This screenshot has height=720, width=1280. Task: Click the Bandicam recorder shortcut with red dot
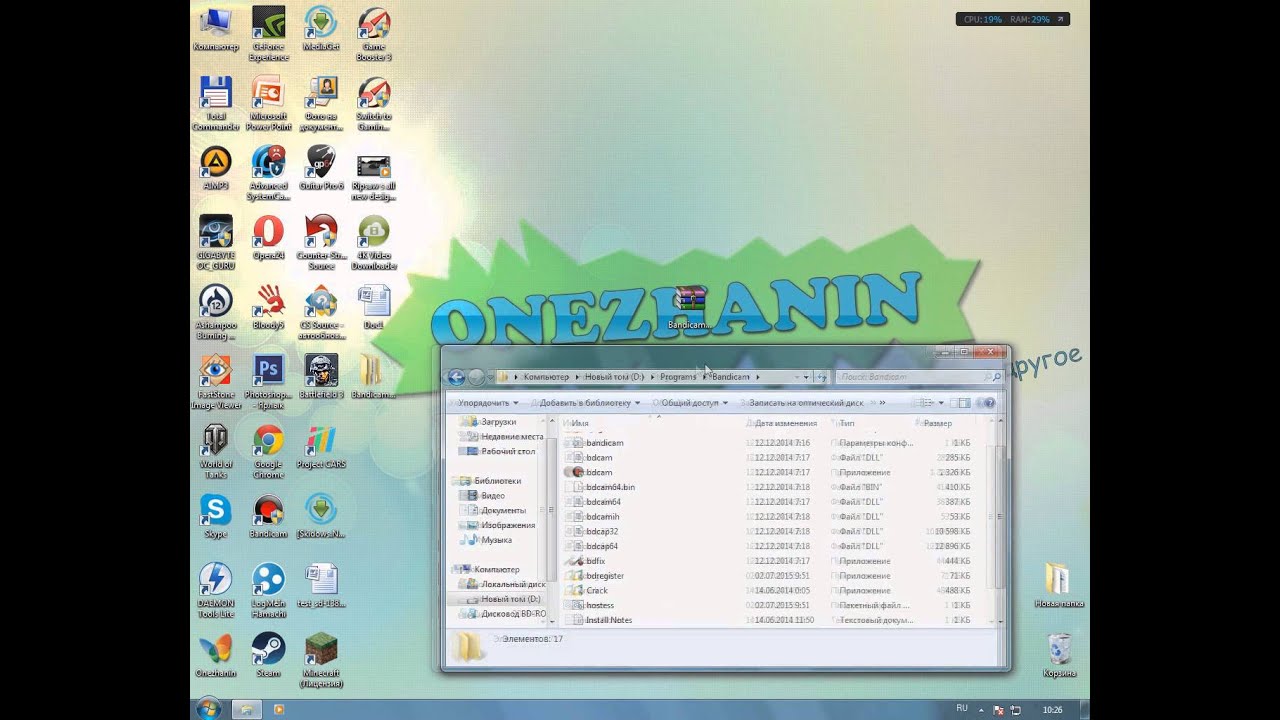click(268, 516)
